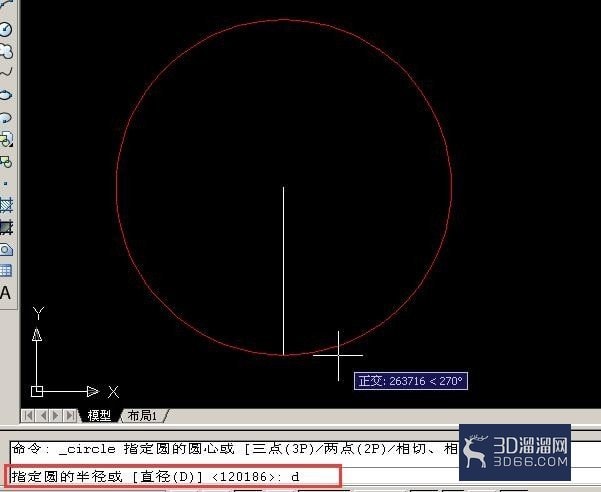Jump to the first layout tab

(28, 415)
